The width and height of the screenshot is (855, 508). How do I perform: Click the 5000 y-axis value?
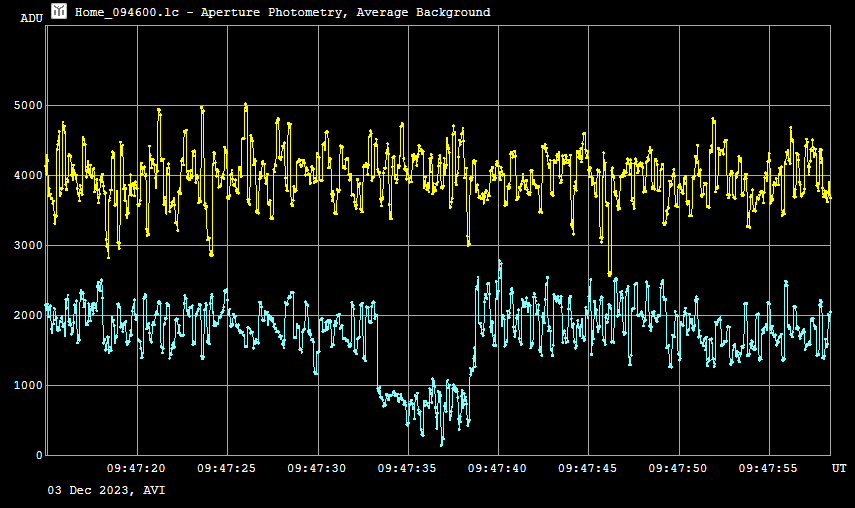[x=28, y=105]
